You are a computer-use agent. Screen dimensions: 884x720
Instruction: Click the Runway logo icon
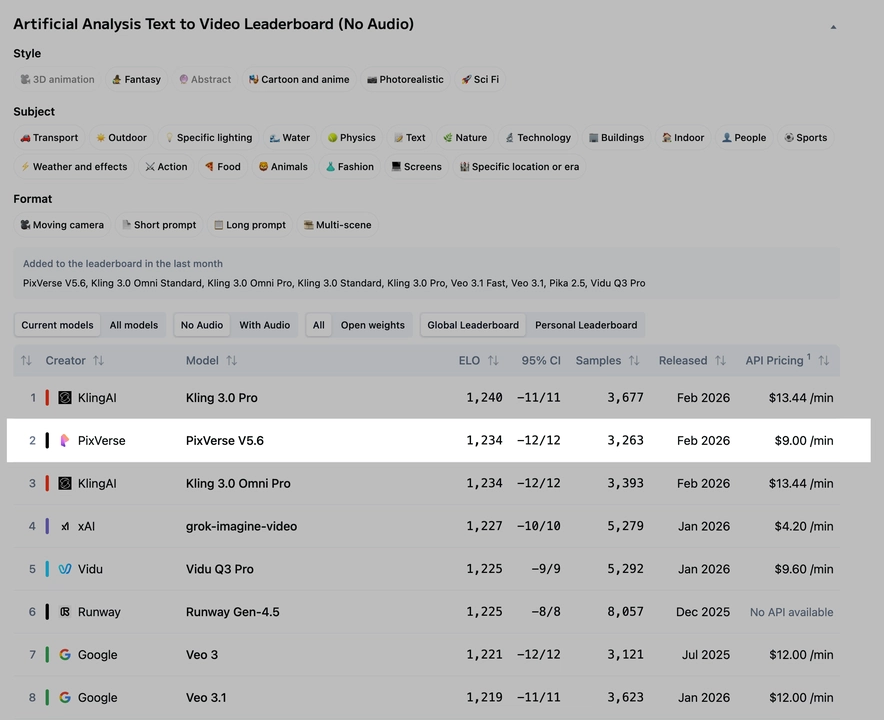[65, 612]
